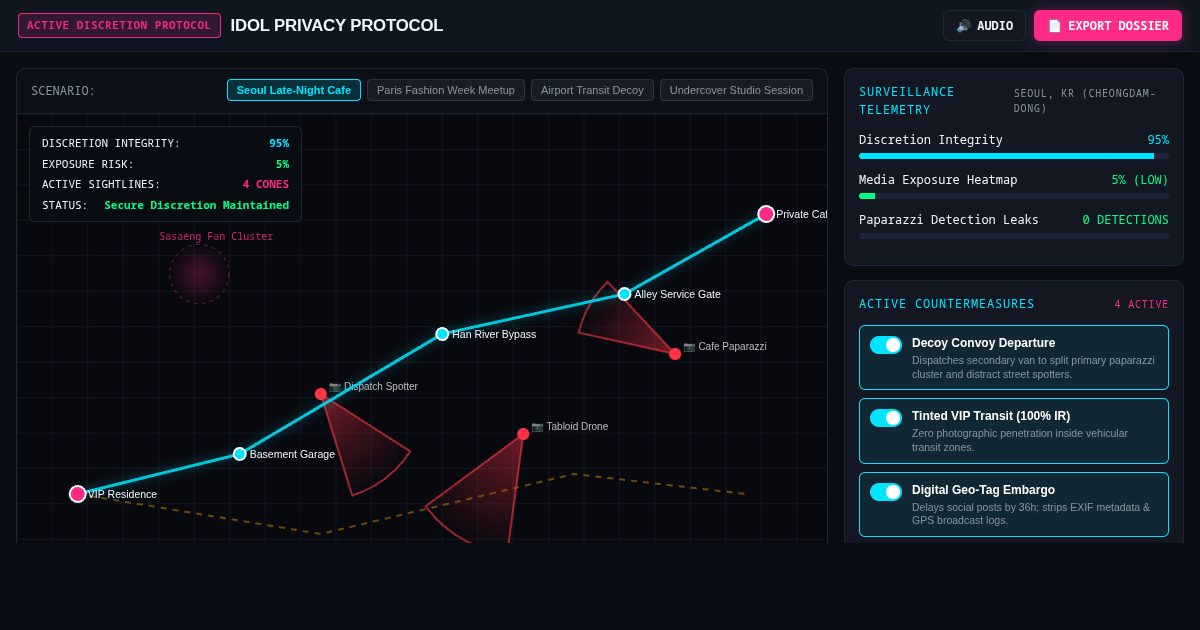Toggle off Decoy Convoy Departure countermeasure
1200x630 pixels.
[x=886, y=345]
